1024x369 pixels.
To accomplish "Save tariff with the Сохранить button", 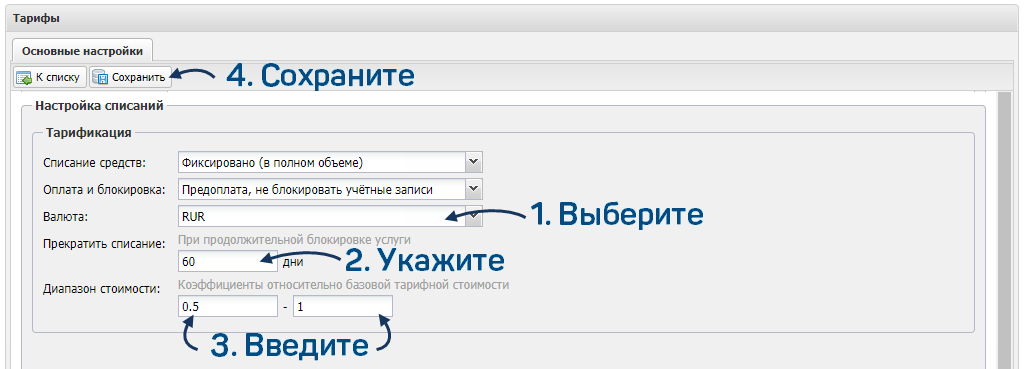I will click(x=130, y=78).
